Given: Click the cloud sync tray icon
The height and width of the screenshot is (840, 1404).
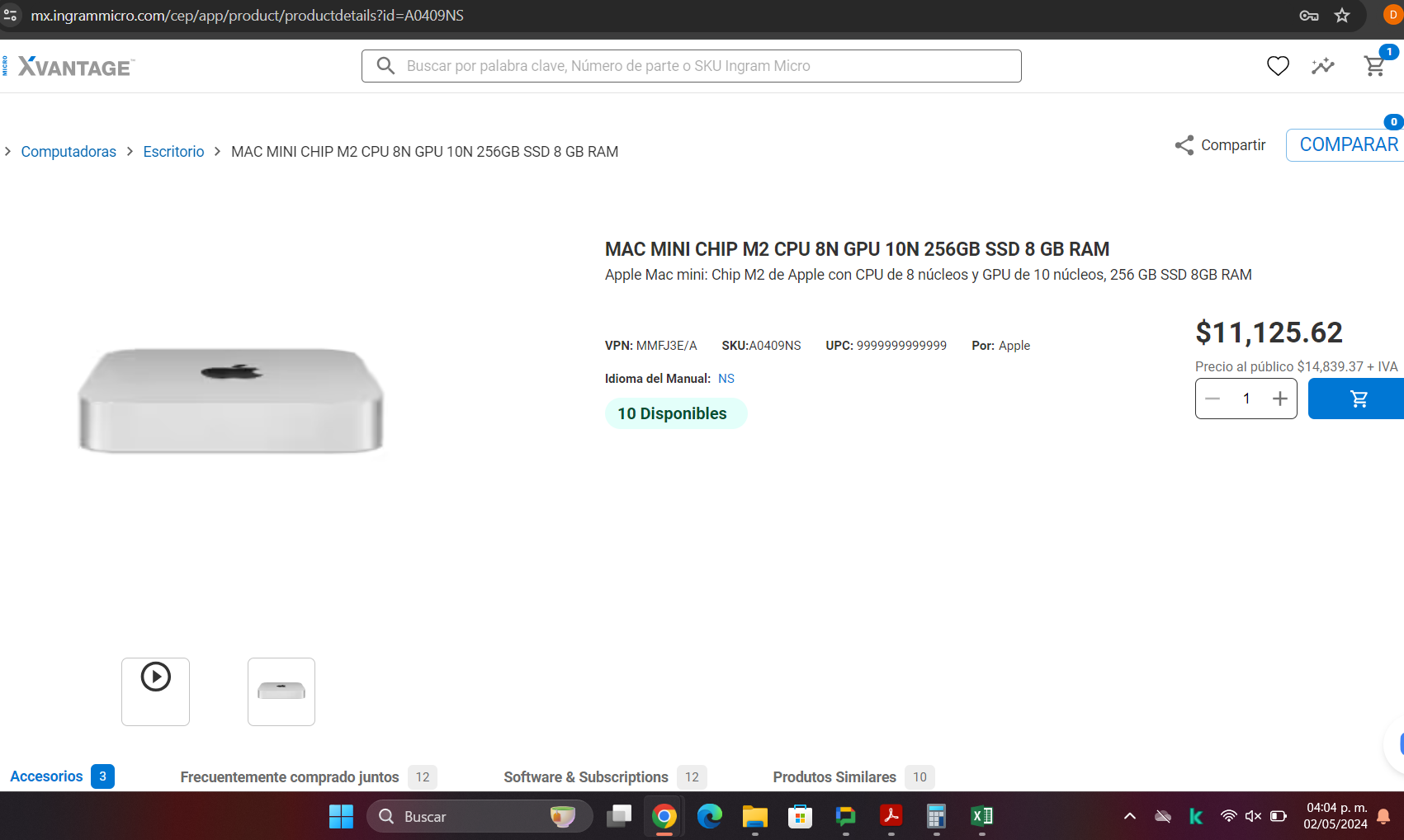Looking at the screenshot, I should (x=1163, y=816).
